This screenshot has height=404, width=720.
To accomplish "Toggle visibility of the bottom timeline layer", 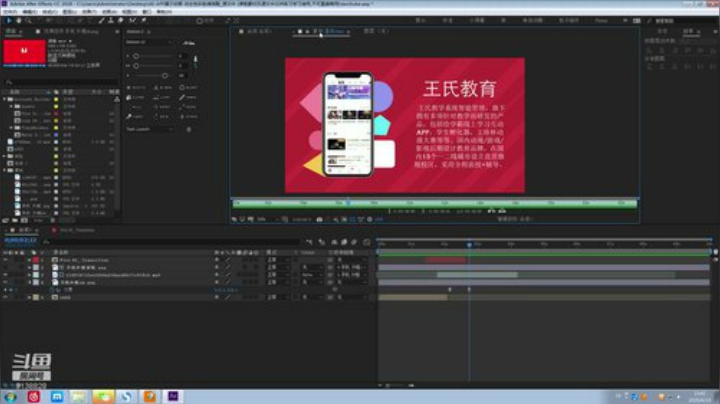I will [6, 297].
